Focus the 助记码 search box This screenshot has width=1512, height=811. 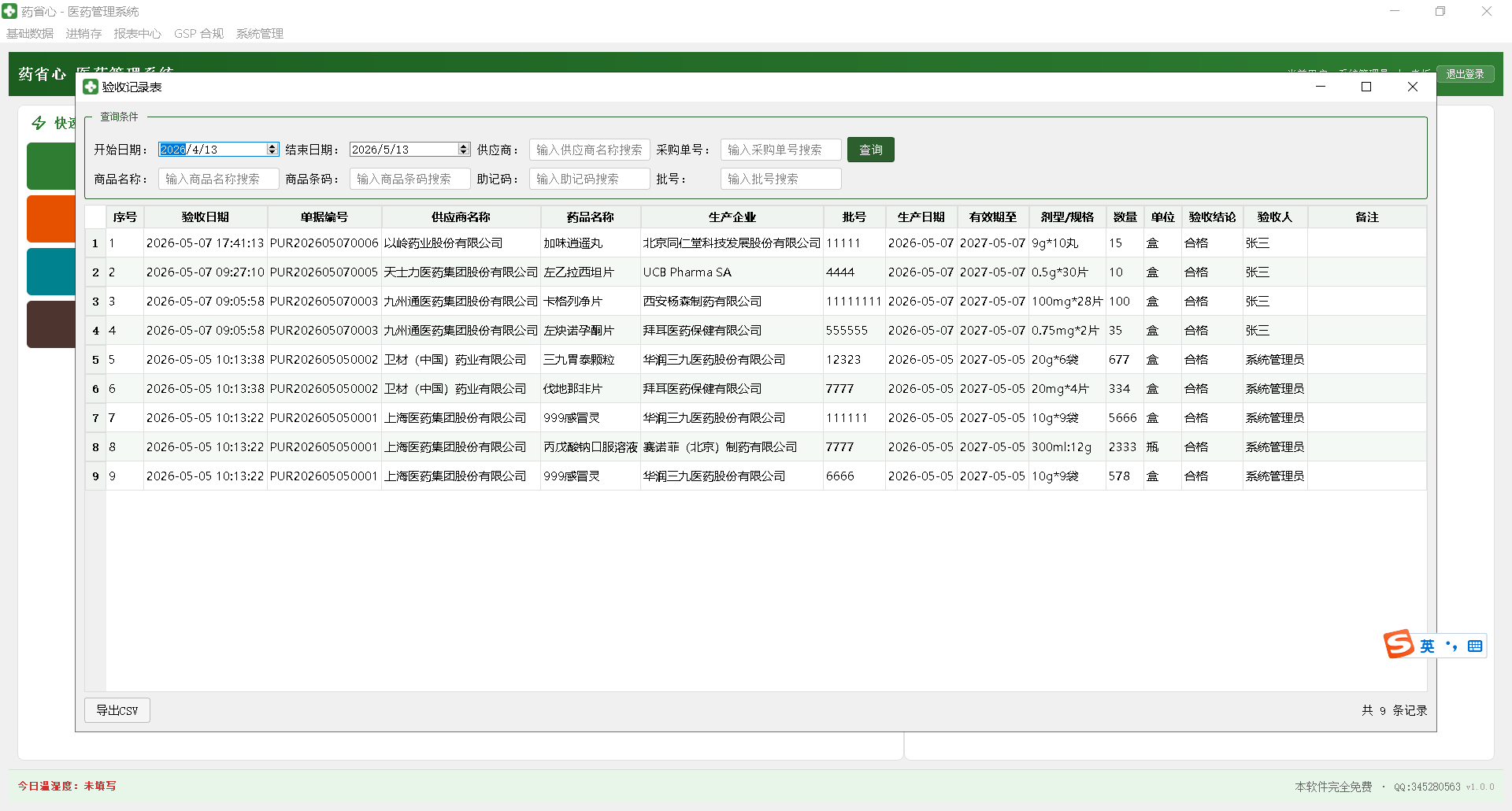coord(589,179)
